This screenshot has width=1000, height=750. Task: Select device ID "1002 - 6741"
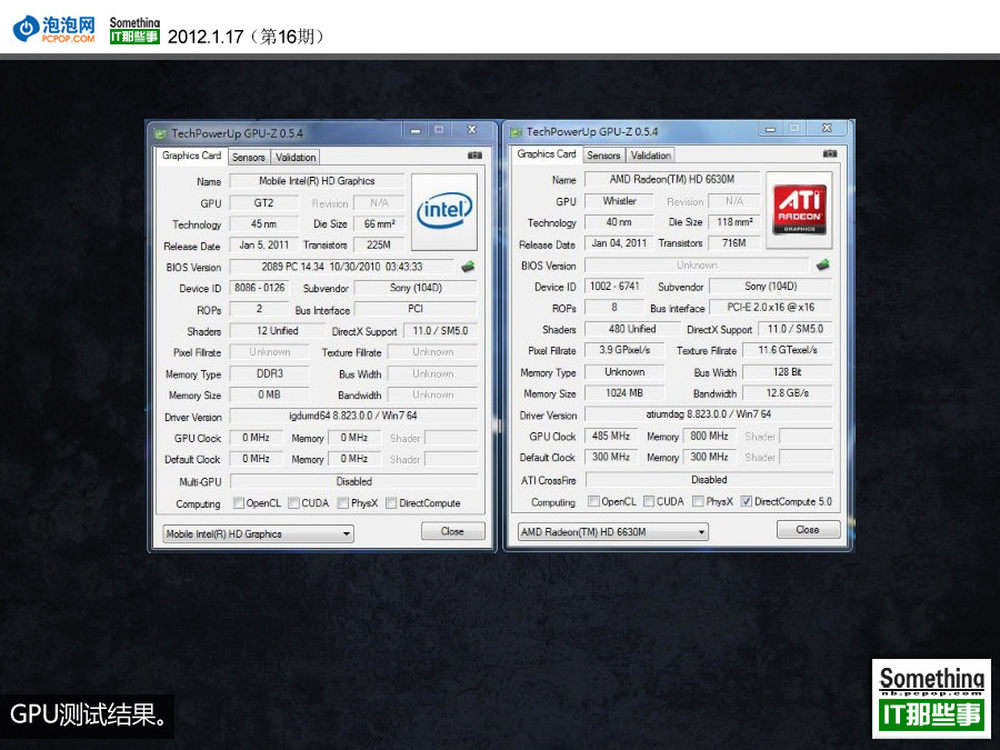pyautogui.click(x=615, y=286)
